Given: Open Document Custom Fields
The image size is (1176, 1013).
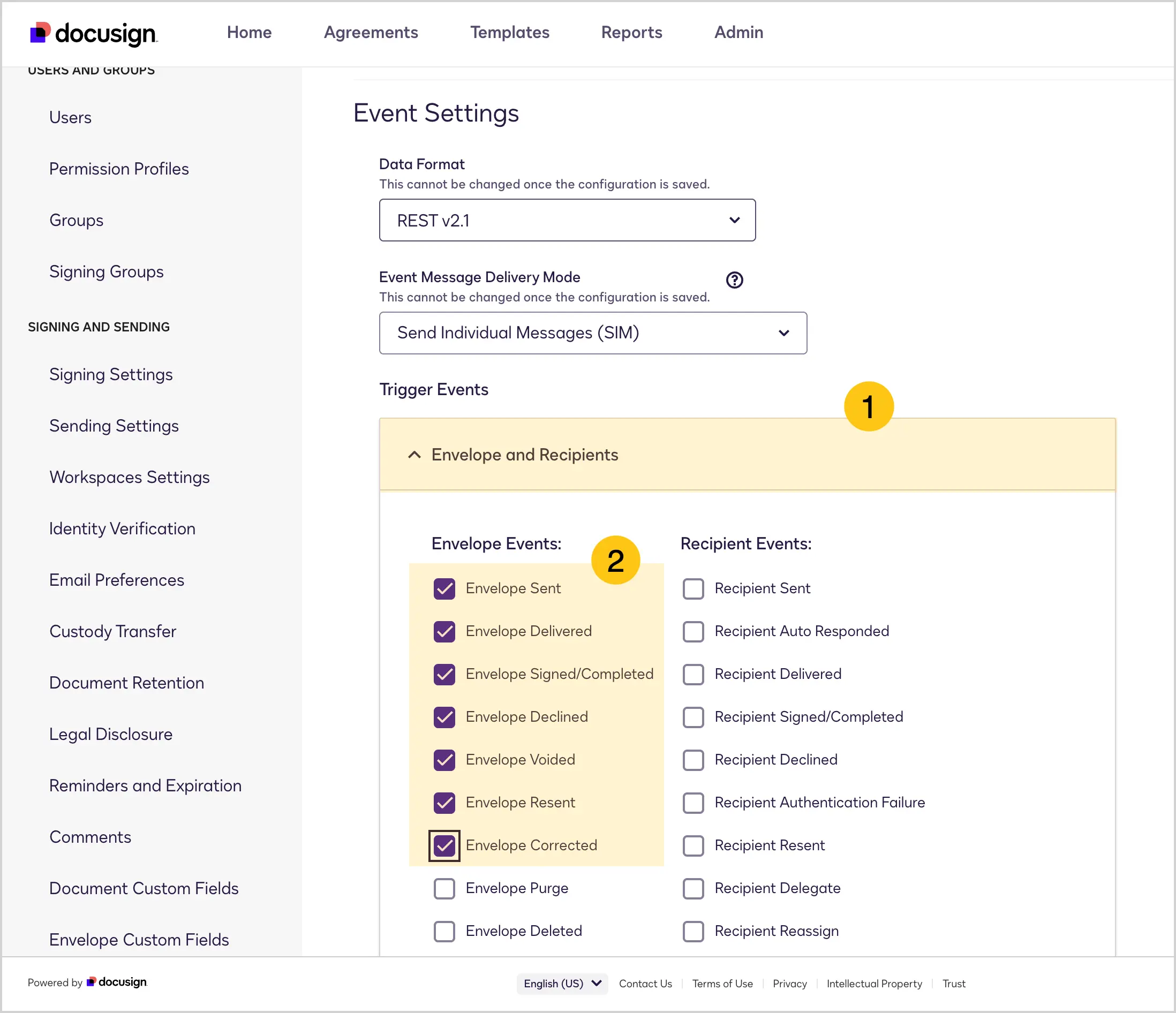Looking at the screenshot, I should [144, 889].
